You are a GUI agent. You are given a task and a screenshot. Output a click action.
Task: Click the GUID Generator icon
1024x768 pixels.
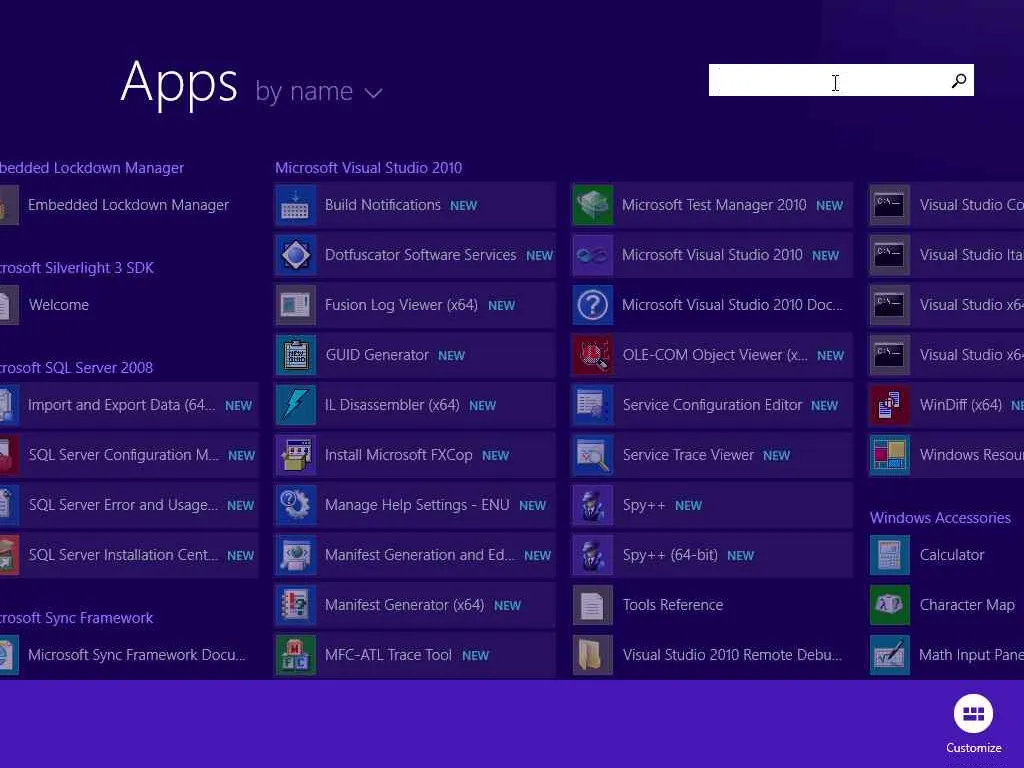(295, 355)
